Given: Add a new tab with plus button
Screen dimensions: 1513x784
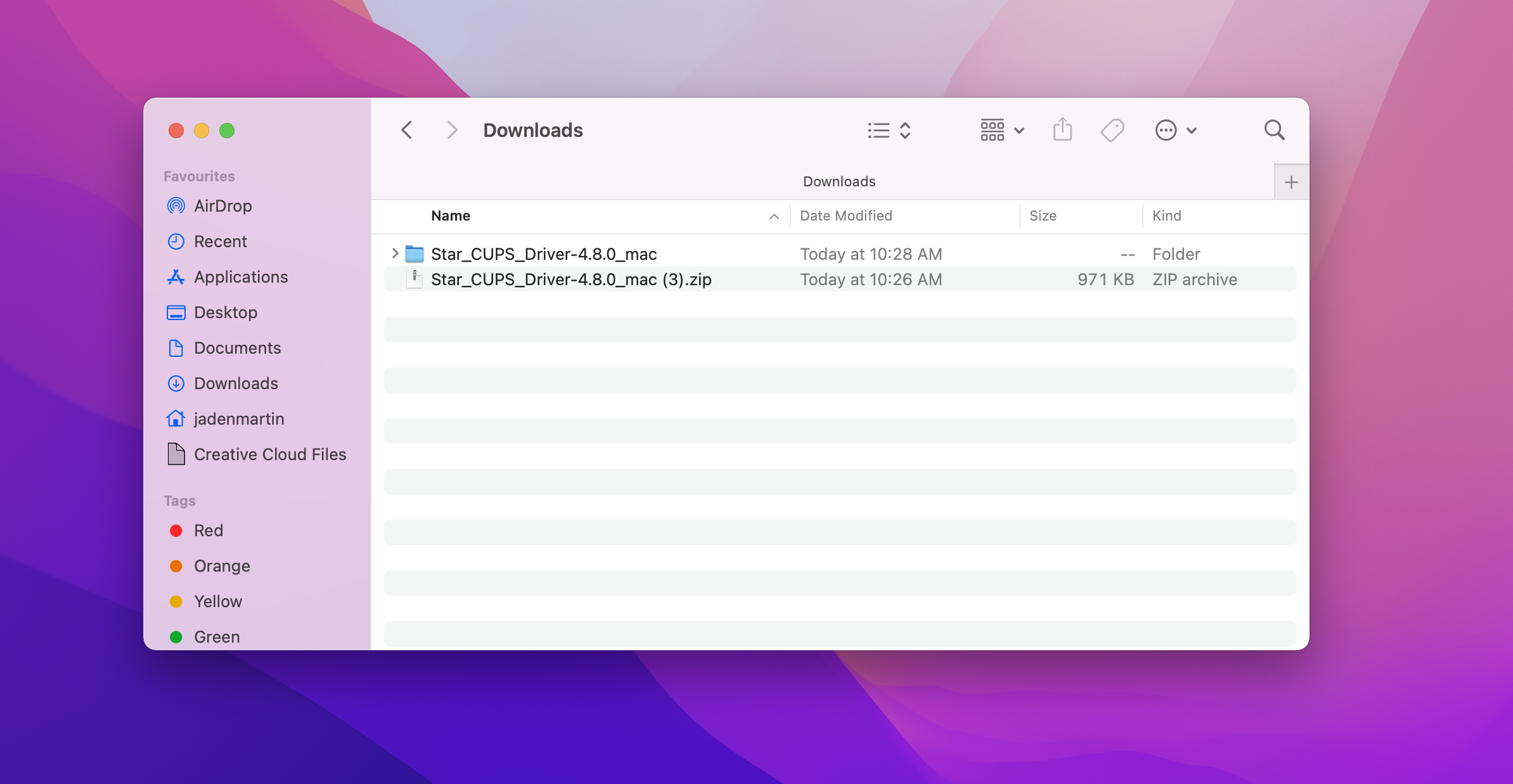Looking at the screenshot, I should pos(1291,183).
